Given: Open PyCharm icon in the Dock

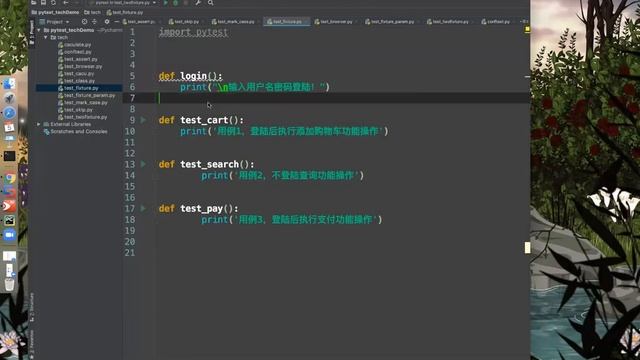Looking at the screenshot, I should coord(9,221).
